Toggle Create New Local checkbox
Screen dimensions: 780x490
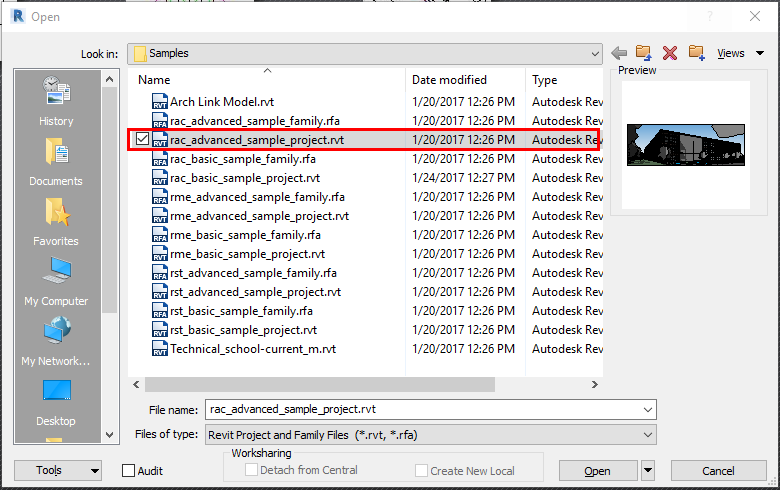[x=421, y=470]
